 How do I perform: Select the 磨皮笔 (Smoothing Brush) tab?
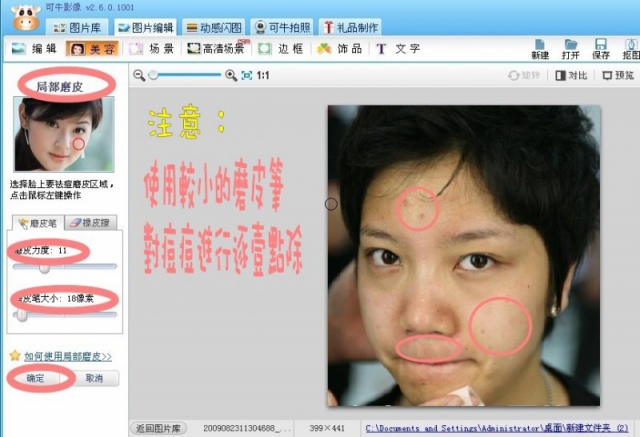click(x=38, y=222)
